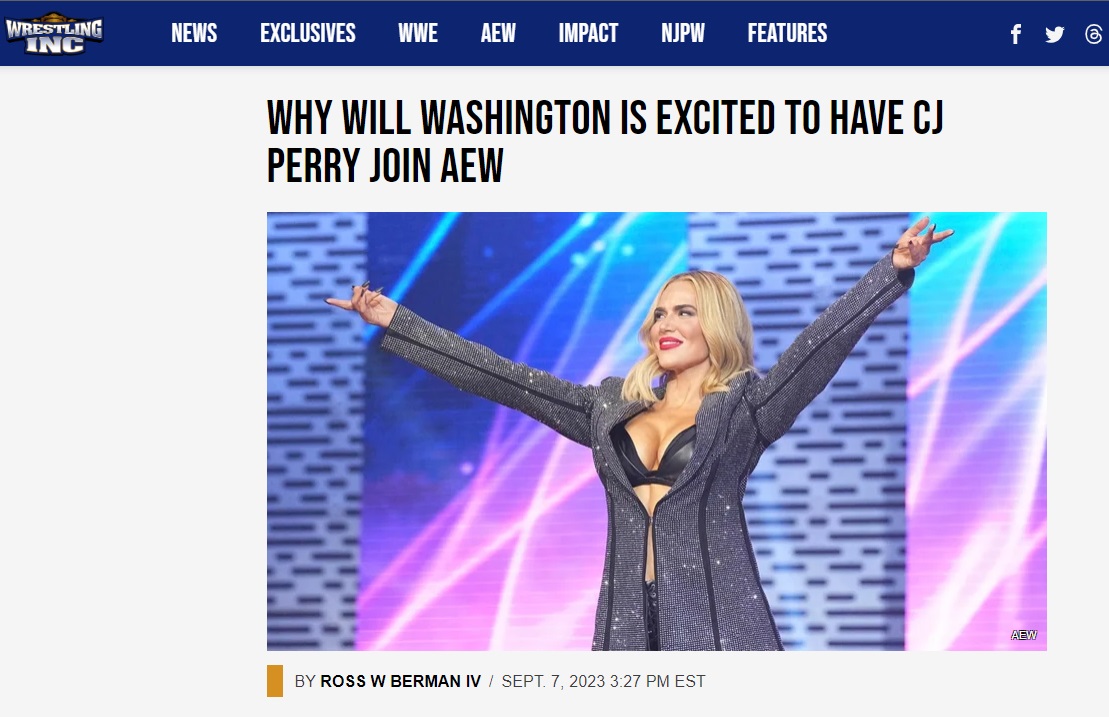Open author Ross W Berman IV's page
Viewport: 1109px width, 717px height.
pyautogui.click(x=400, y=681)
